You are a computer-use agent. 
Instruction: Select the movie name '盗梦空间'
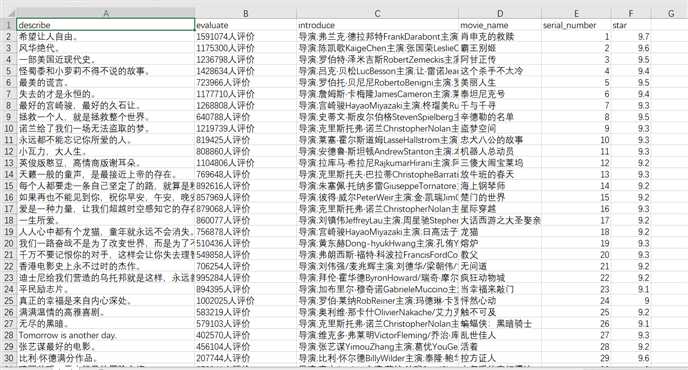click(500, 129)
